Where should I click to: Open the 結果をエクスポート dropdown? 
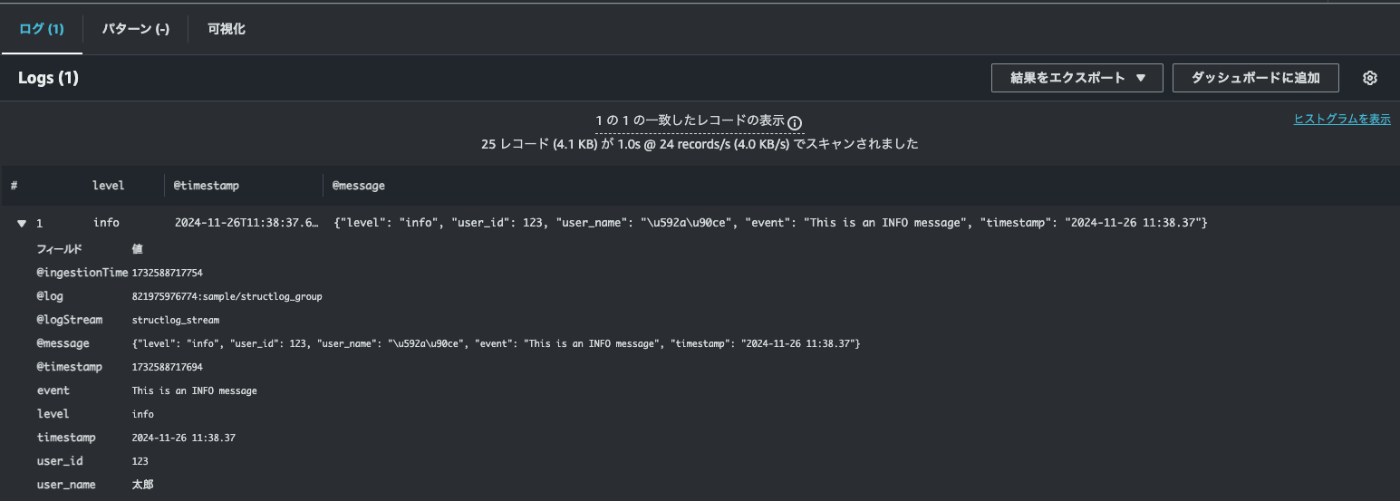[1076, 78]
